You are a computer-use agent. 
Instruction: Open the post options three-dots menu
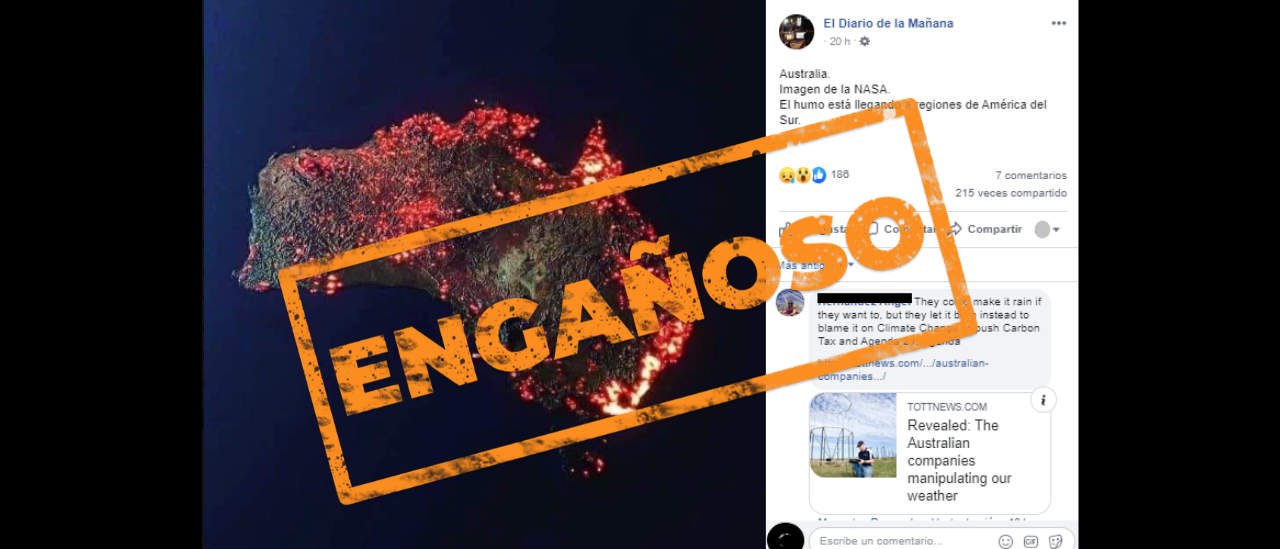point(1058,24)
